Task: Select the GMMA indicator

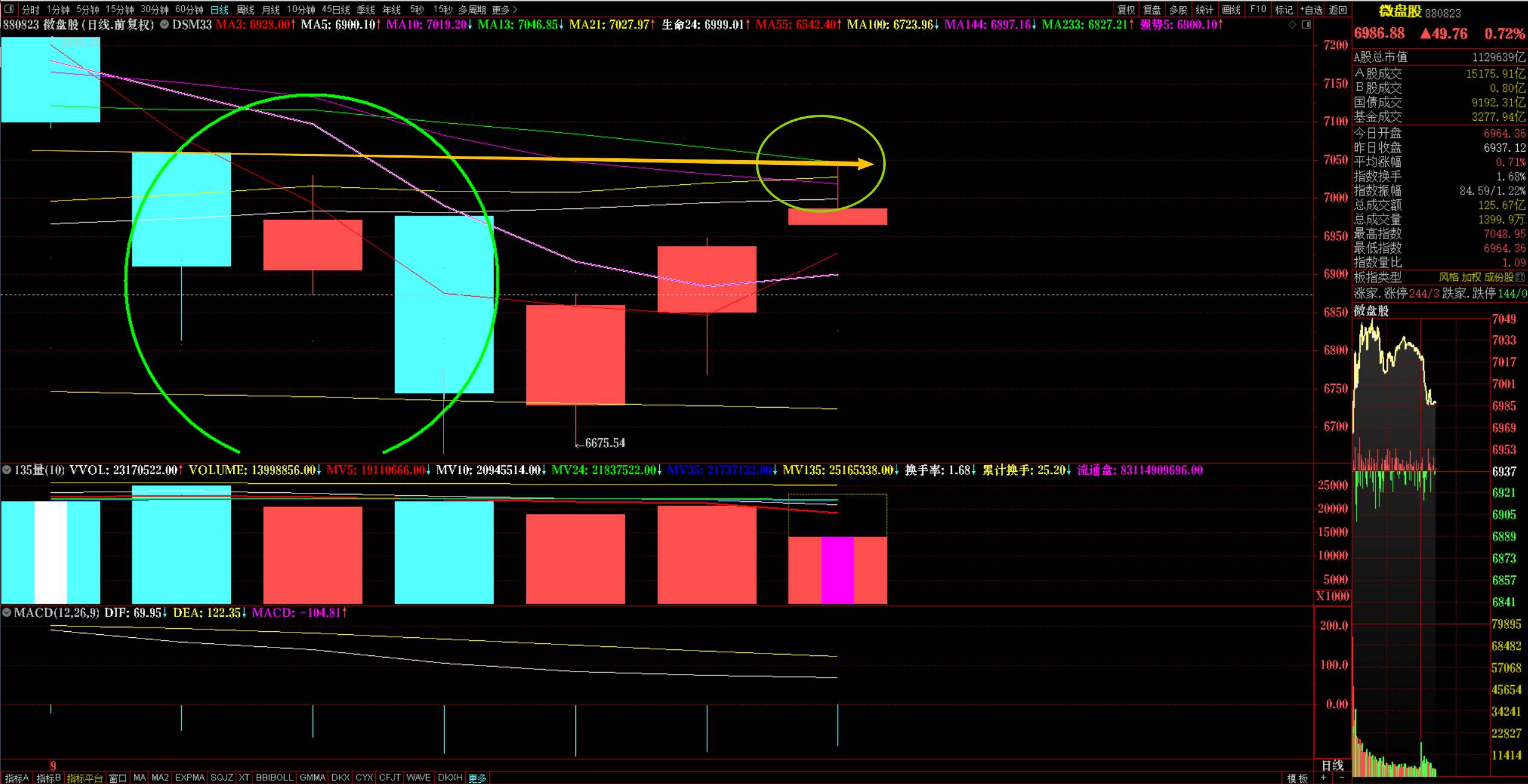Action: click(312, 778)
